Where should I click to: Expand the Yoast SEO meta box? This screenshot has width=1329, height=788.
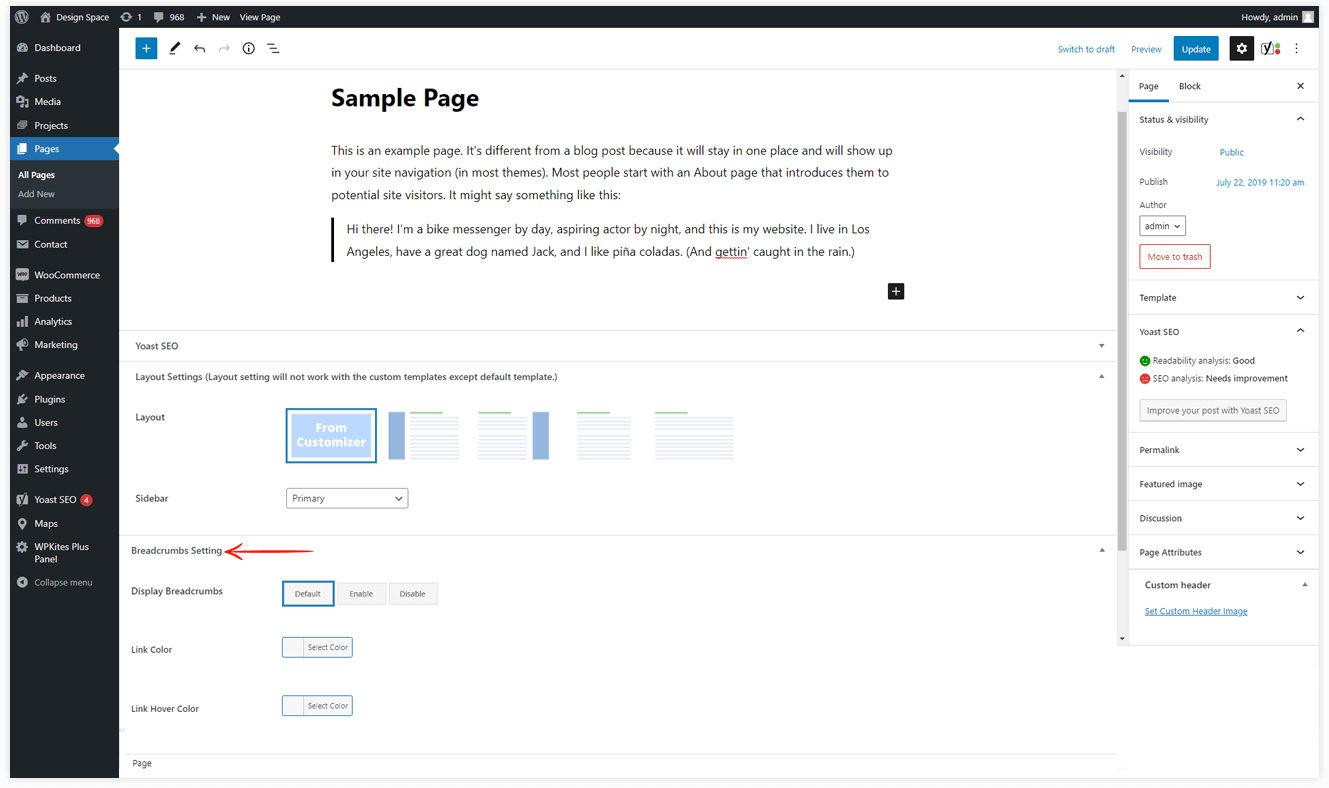click(1102, 346)
